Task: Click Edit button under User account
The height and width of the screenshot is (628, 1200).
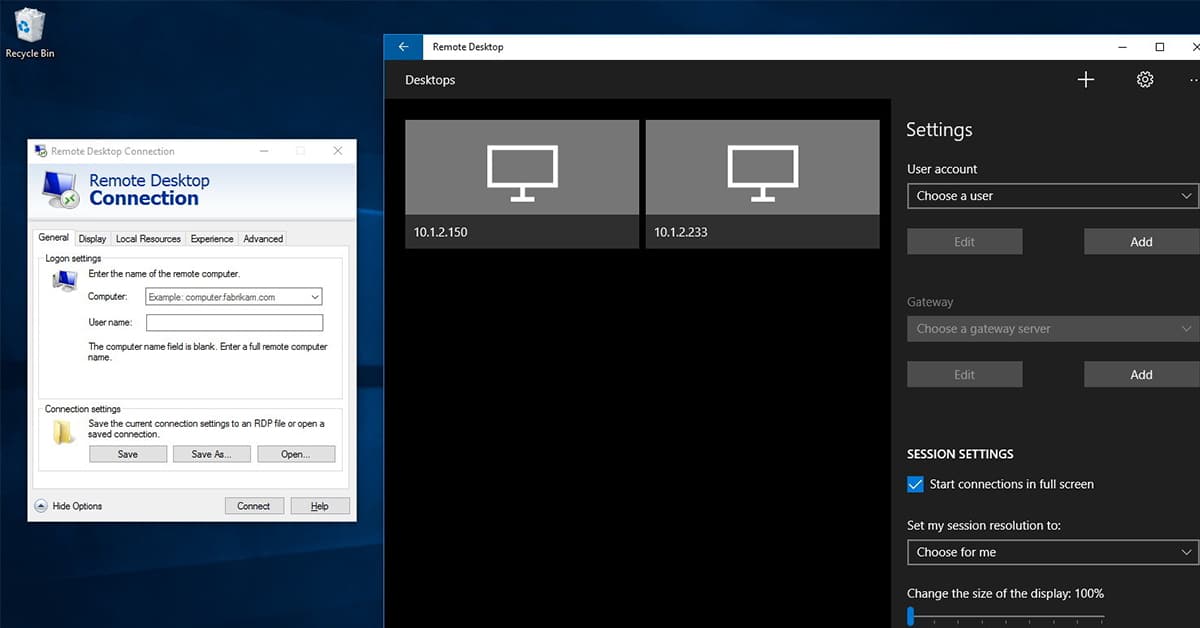Action: pyautogui.click(x=964, y=241)
